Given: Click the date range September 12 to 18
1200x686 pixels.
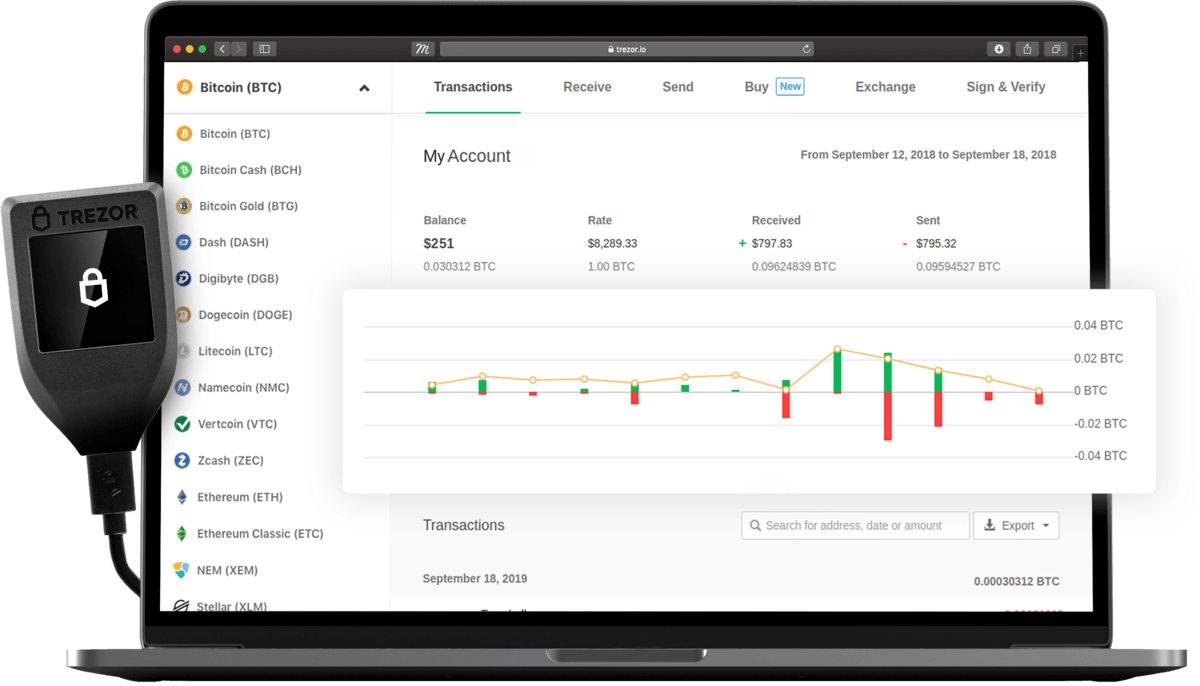Looking at the screenshot, I should point(928,155).
